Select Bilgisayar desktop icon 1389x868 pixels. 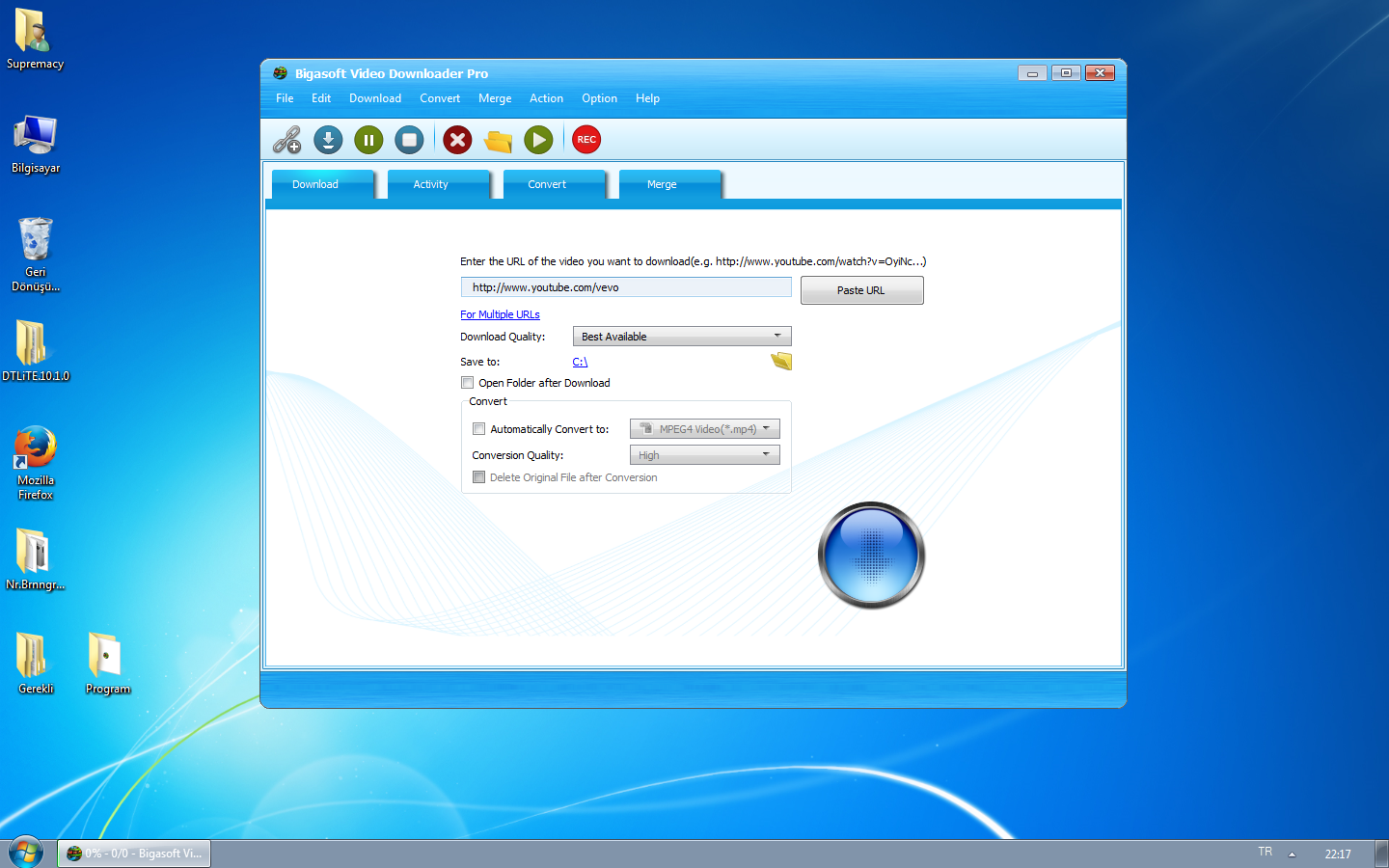click(x=36, y=144)
